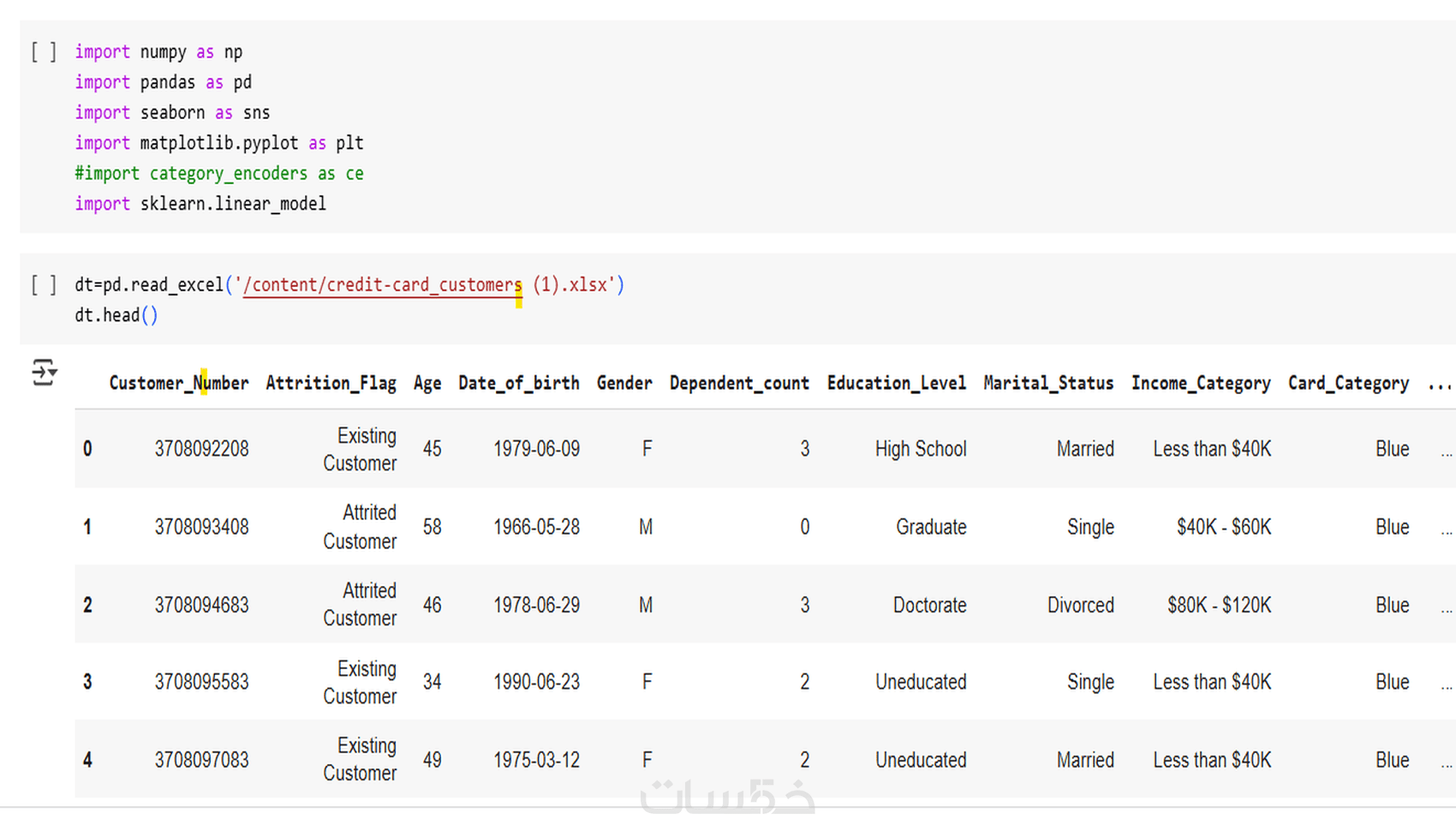Click the 1966-05-28 date of birth cell
The height and width of the screenshot is (831, 1456).
pyautogui.click(x=536, y=527)
